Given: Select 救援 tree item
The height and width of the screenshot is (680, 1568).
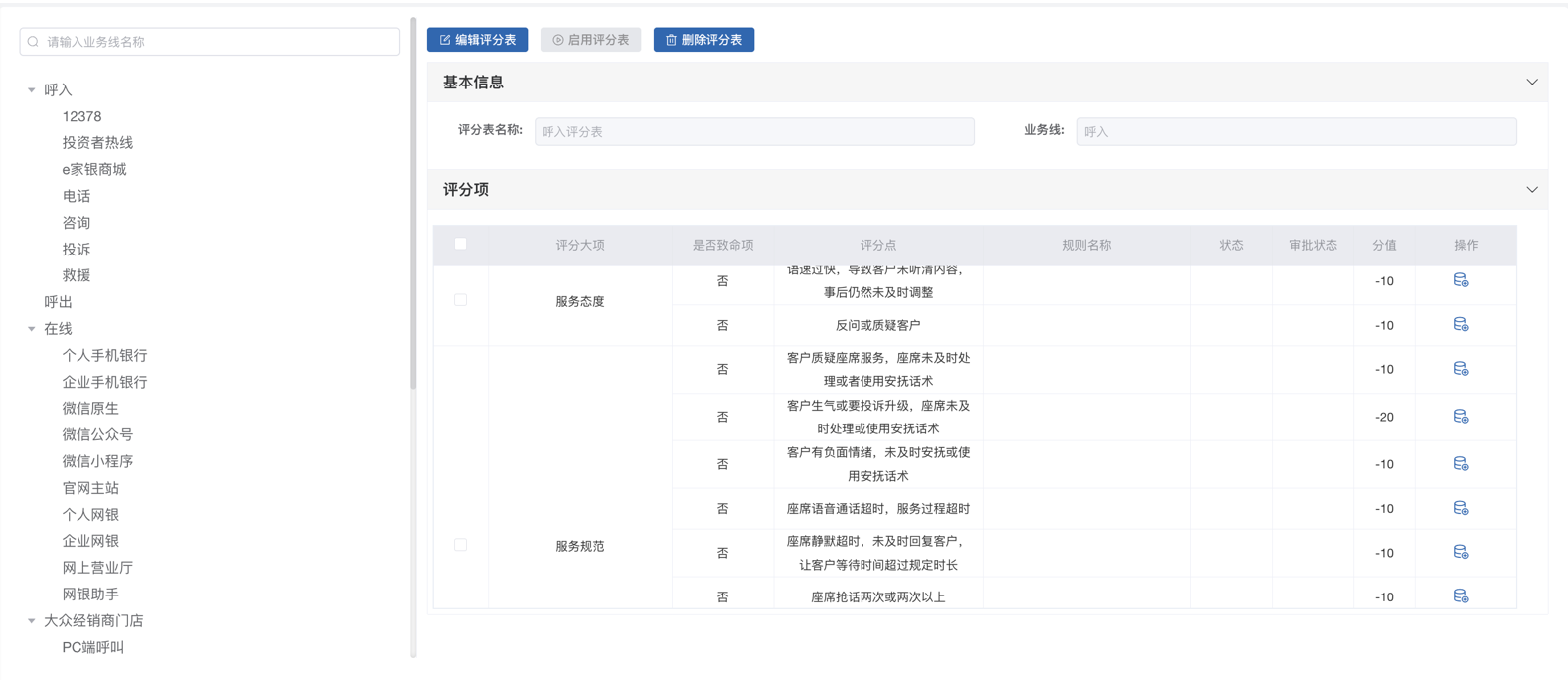Looking at the screenshot, I should 77,275.
